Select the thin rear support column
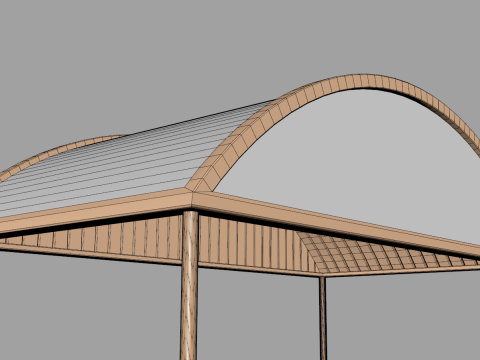The width and height of the screenshot is (480, 360). coord(322,318)
